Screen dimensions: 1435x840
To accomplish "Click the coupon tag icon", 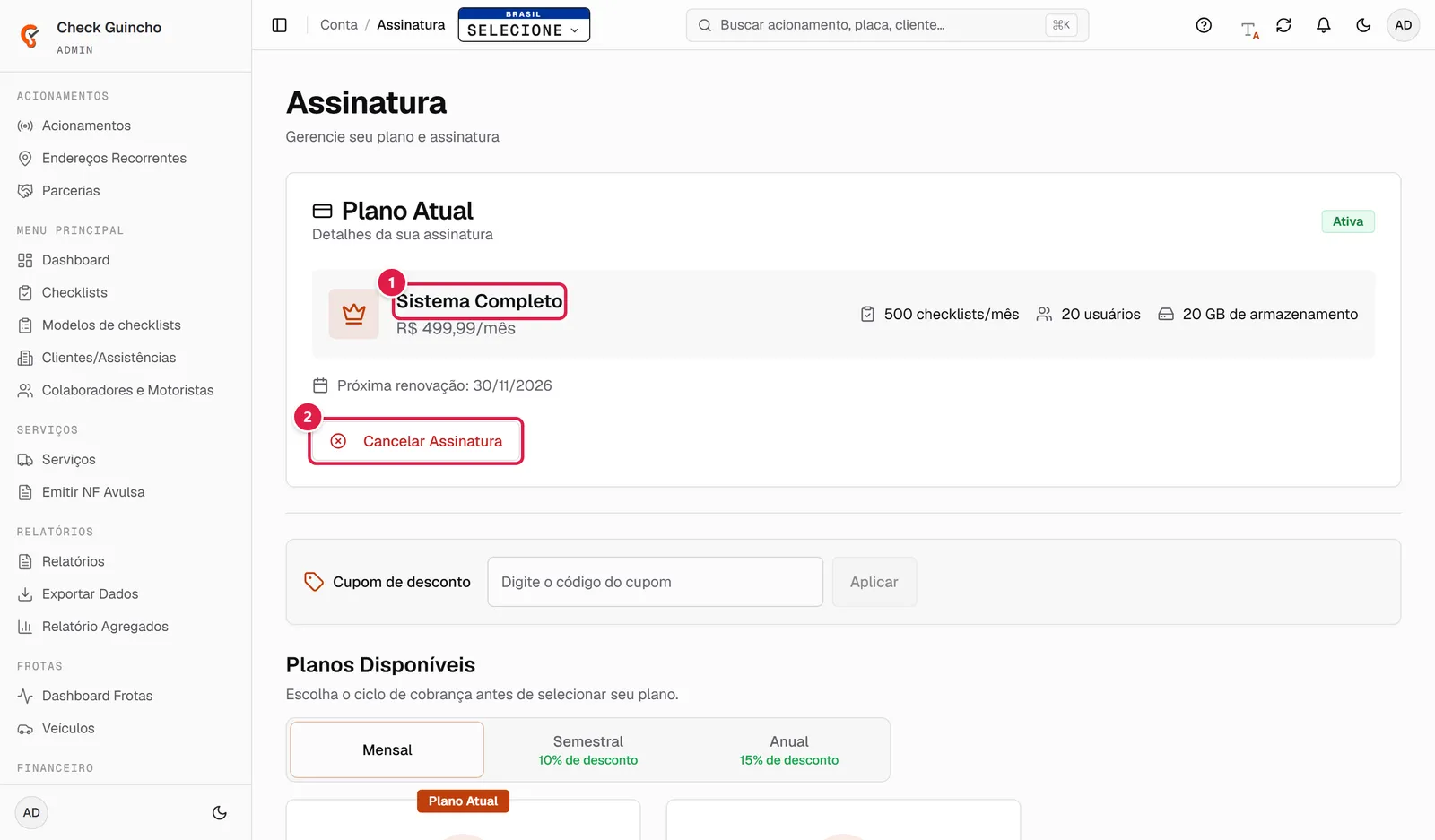I will coord(314,582).
